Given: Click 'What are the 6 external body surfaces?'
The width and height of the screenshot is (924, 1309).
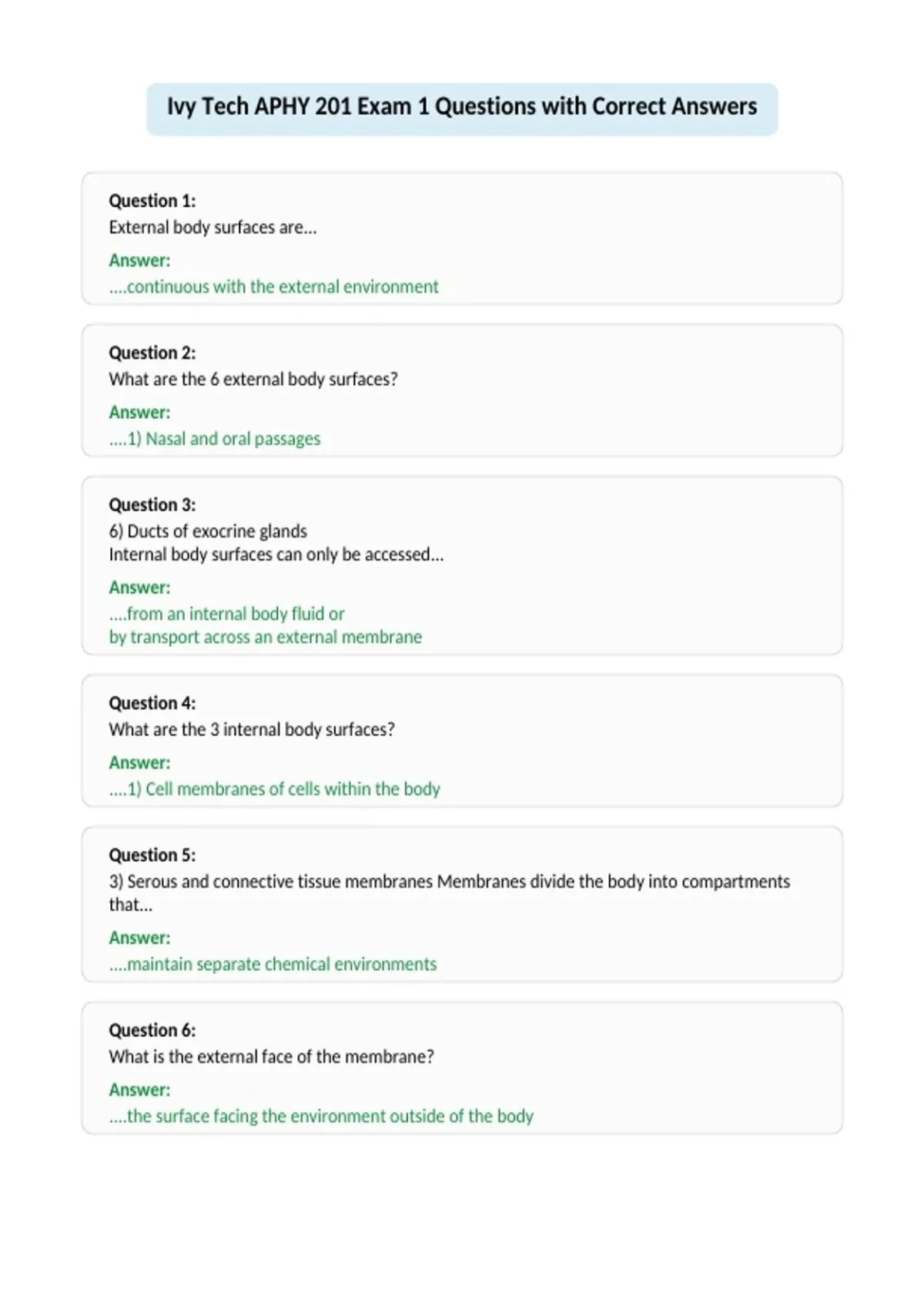Looking at the screenshot, I should pyautogui.click(x=253, y=379).
